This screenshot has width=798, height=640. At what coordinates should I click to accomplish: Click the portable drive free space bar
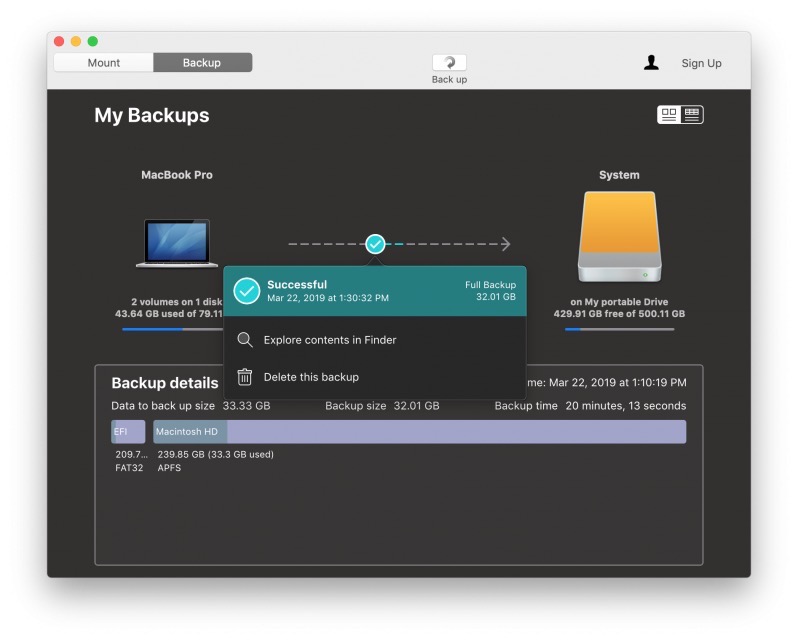point(619,329)
